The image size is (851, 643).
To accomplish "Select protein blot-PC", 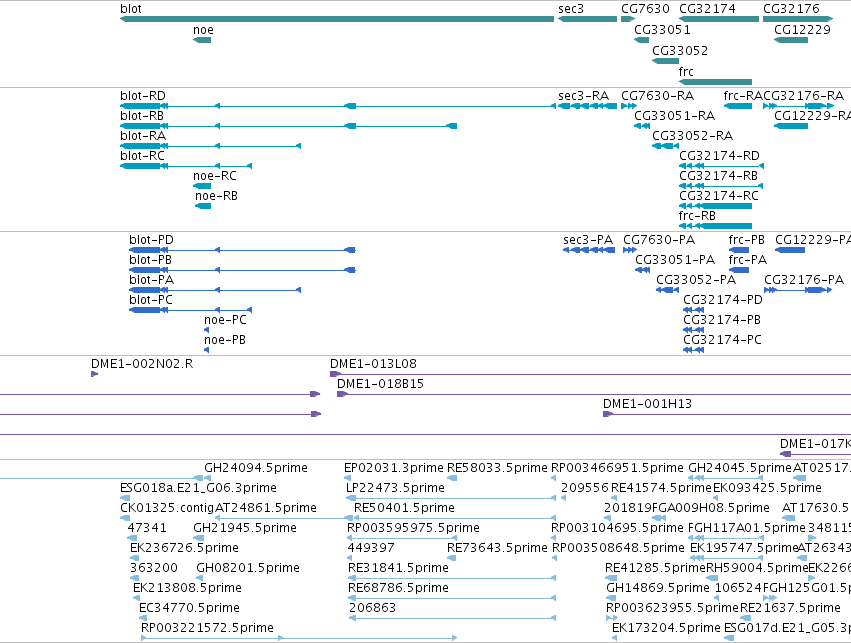I will coord(190,310).
